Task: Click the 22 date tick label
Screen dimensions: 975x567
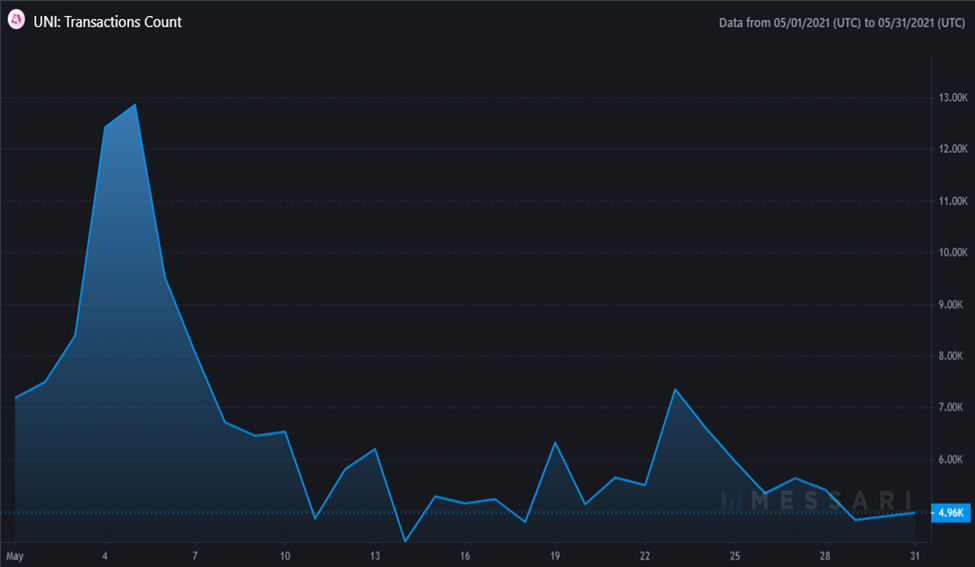Action: pyautogui.click(x=645, y=556)
